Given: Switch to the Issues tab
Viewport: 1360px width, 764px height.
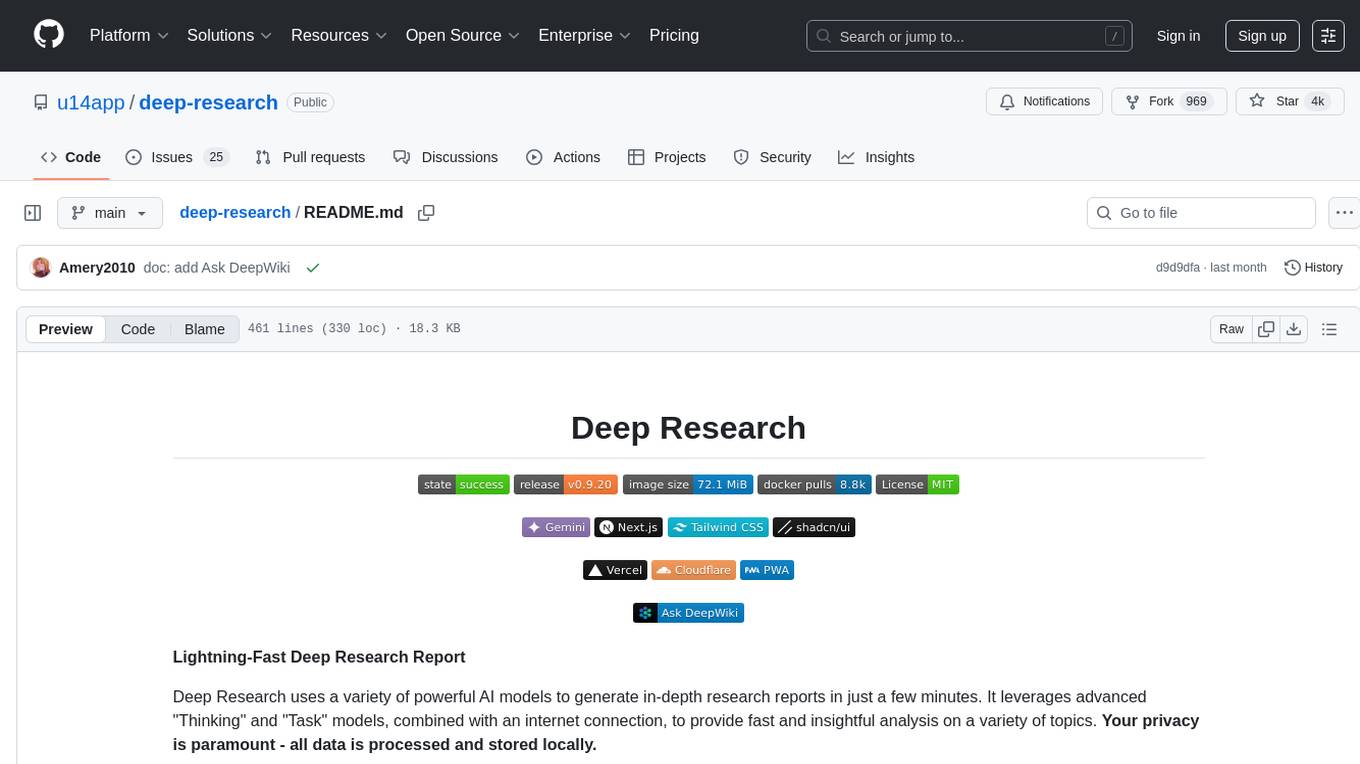Looking at the screenshot, I should 177,157.
